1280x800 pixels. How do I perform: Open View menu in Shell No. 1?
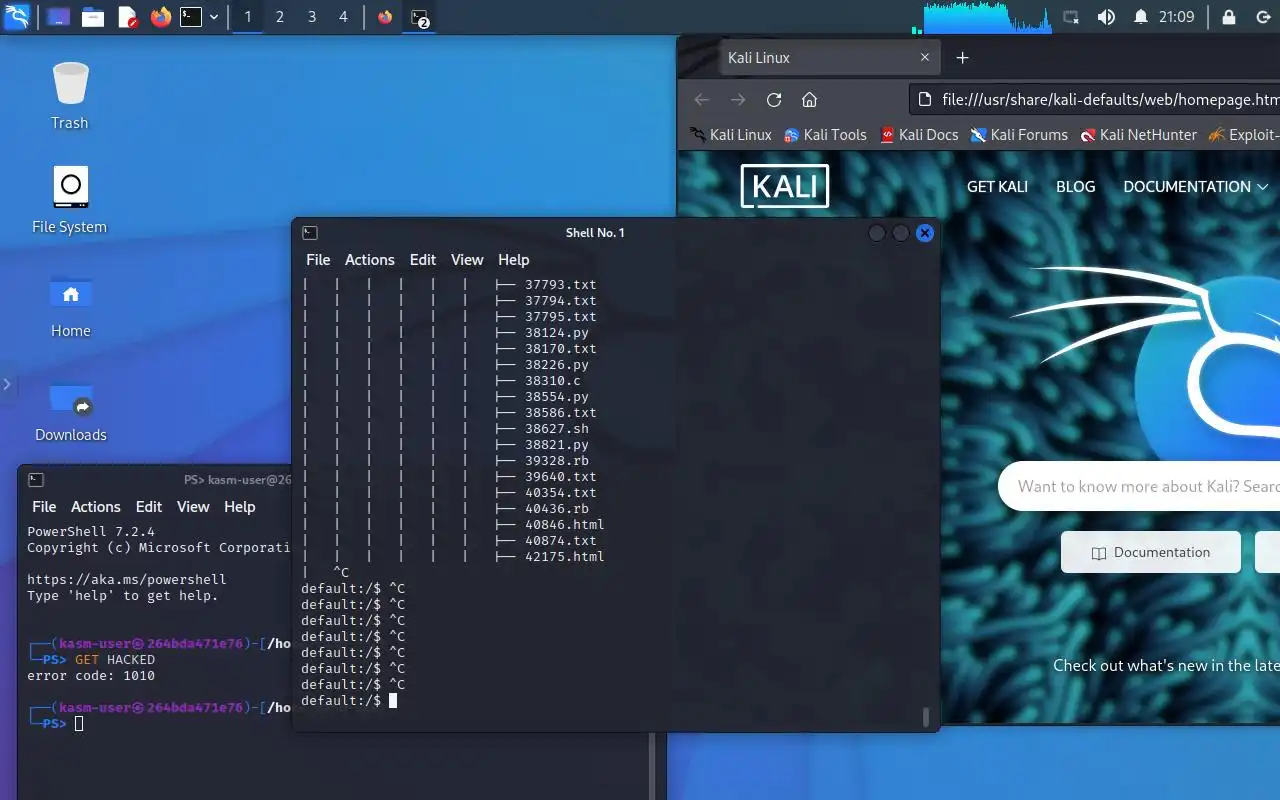(x=467, y=260)
